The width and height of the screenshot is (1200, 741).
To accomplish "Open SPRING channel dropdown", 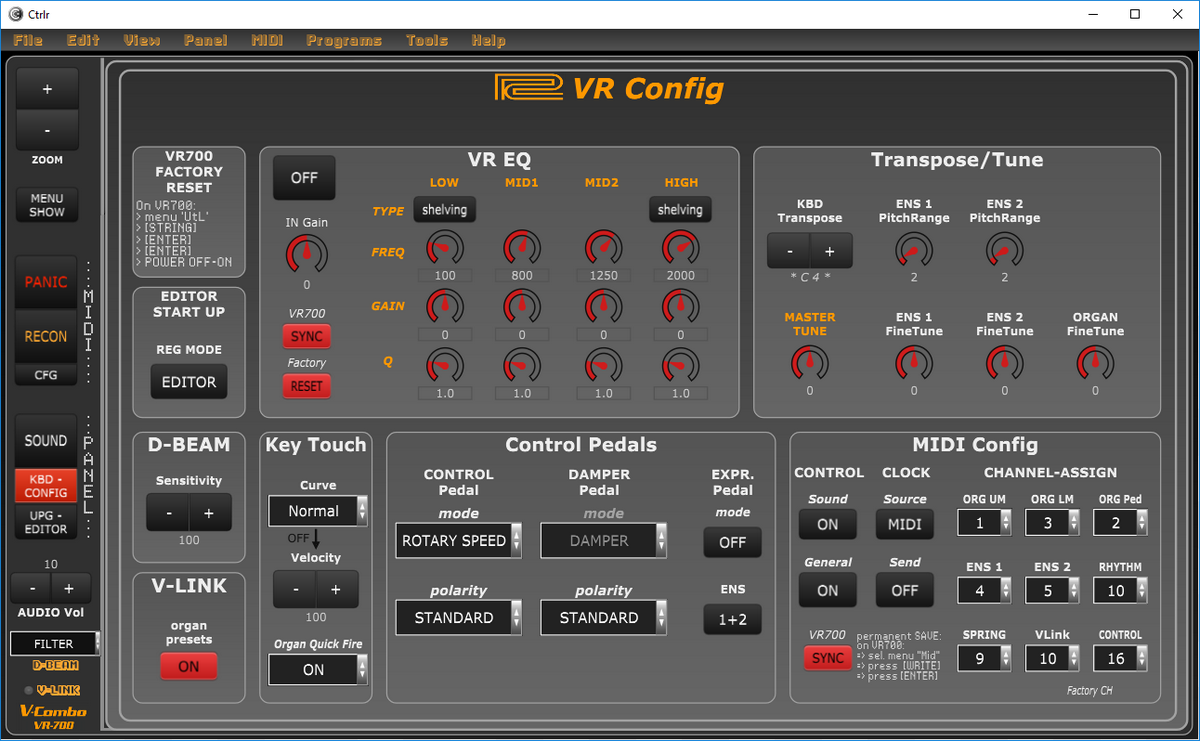I will point(983,659).
